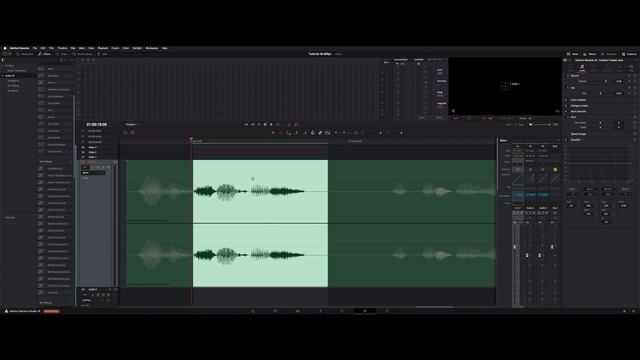This screenshot has width=640, height=360.
Task: Open the Sound Library panel
Action: [x=82, y=54]
